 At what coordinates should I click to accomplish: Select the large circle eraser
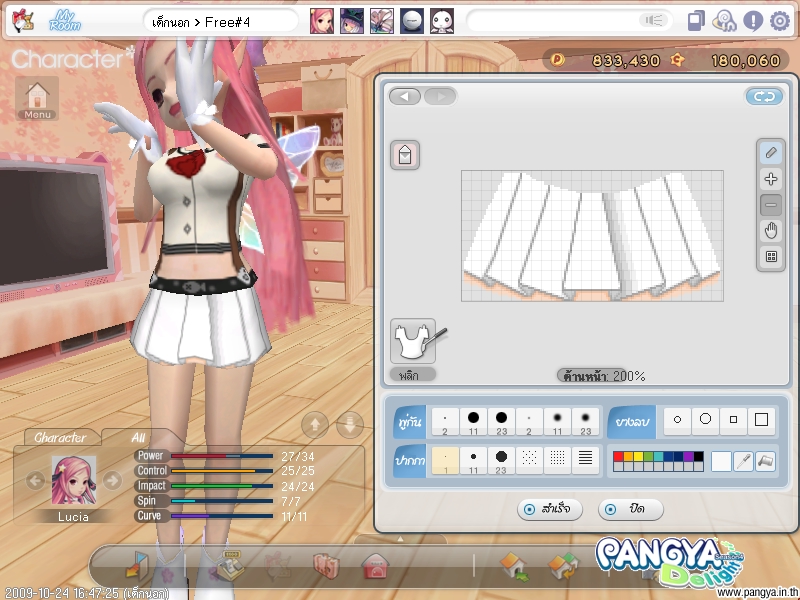[706, 420]
